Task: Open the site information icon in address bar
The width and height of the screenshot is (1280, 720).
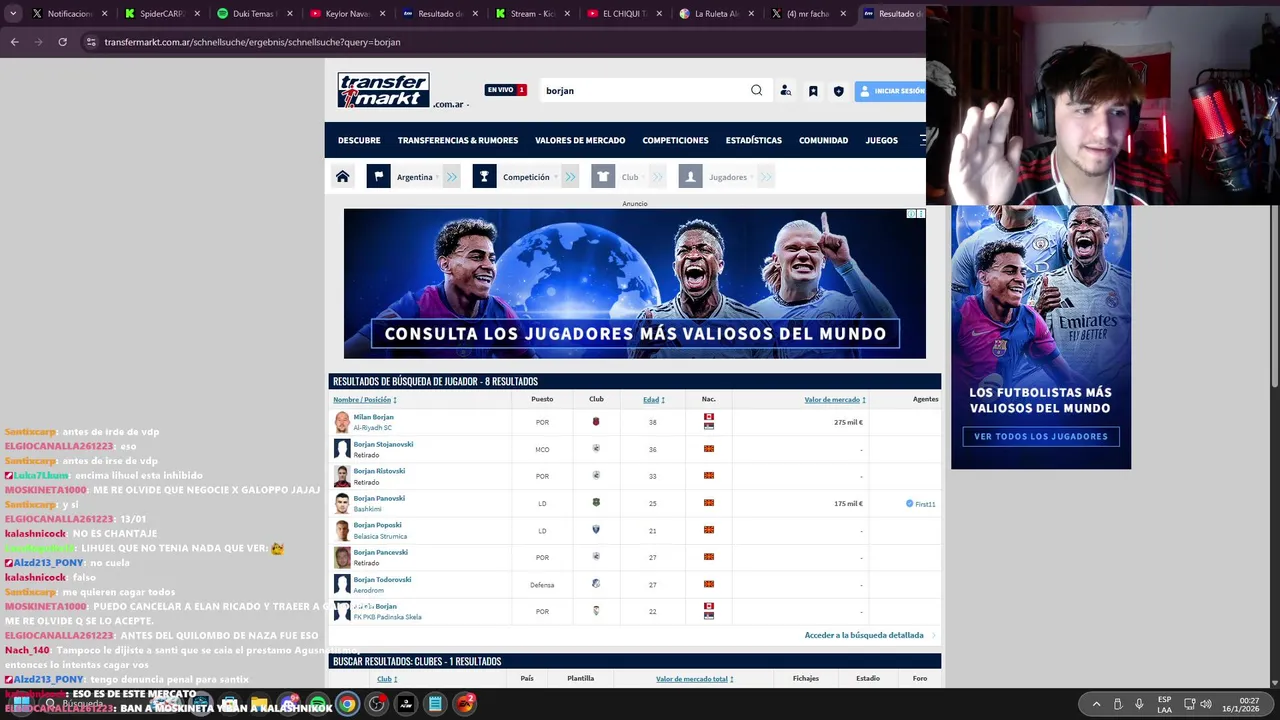Action: tap(90, 42)
